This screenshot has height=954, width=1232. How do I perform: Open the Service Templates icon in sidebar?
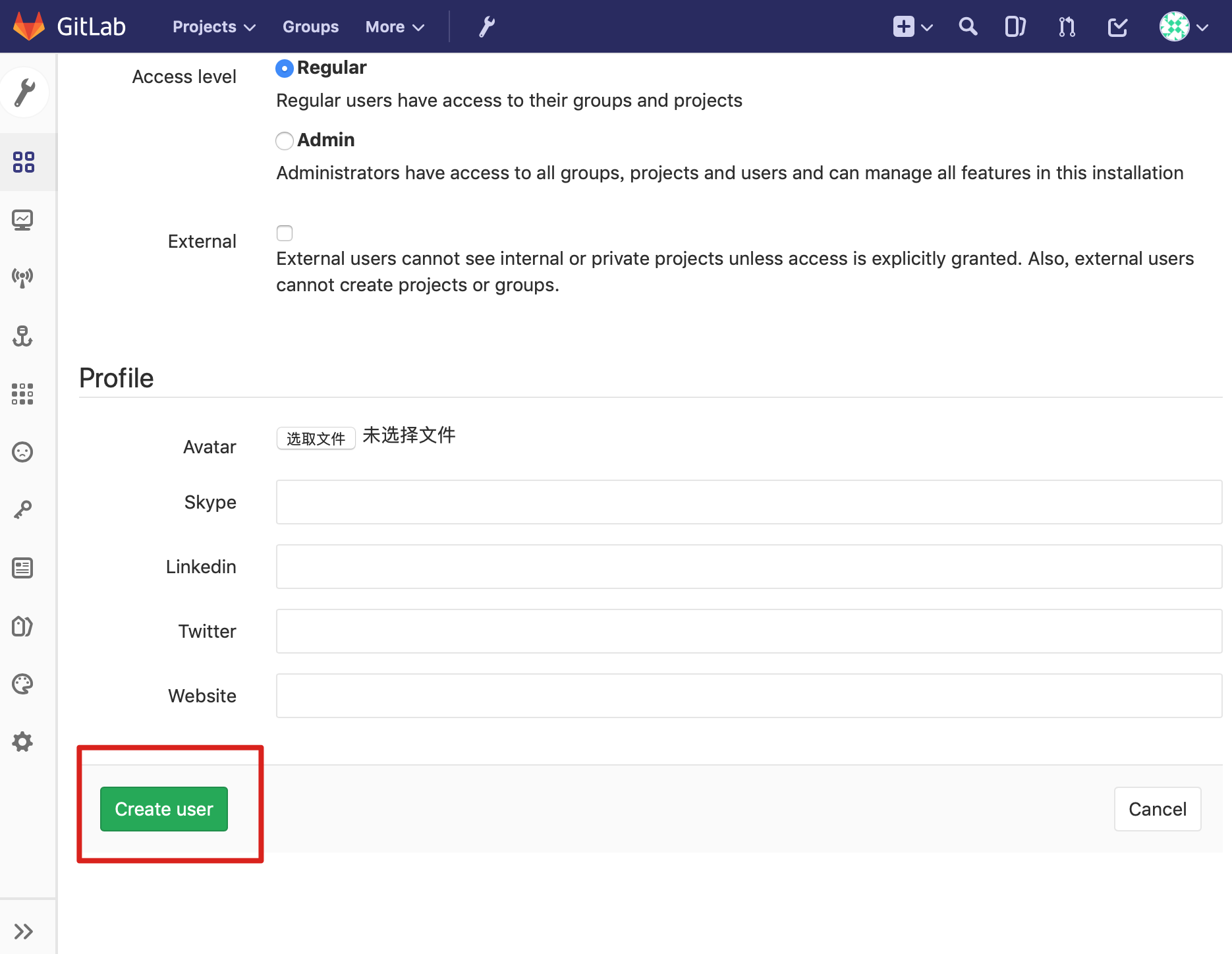pyautogui.click(x=23, y=568)
